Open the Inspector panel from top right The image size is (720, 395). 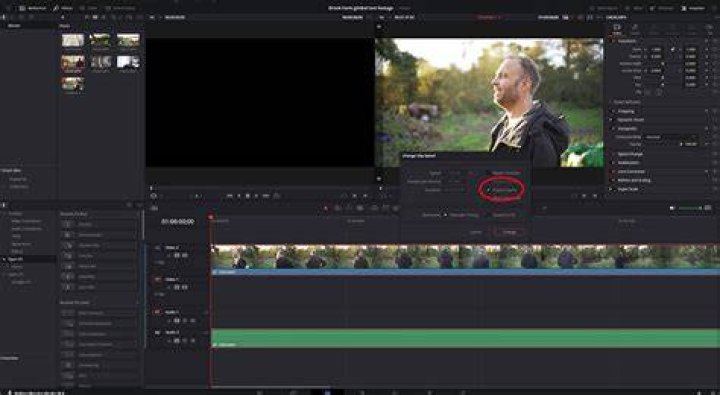click(693, 8)
